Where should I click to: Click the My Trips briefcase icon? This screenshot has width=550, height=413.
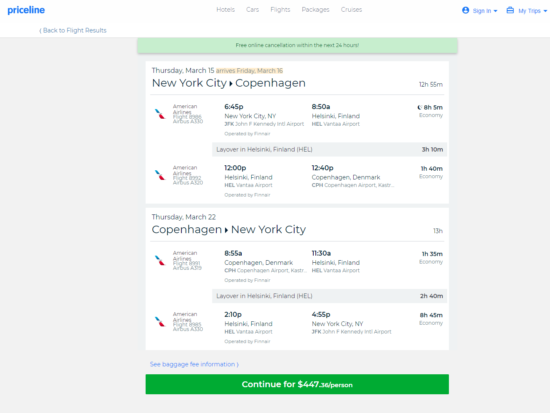click(x=510, y=10)
